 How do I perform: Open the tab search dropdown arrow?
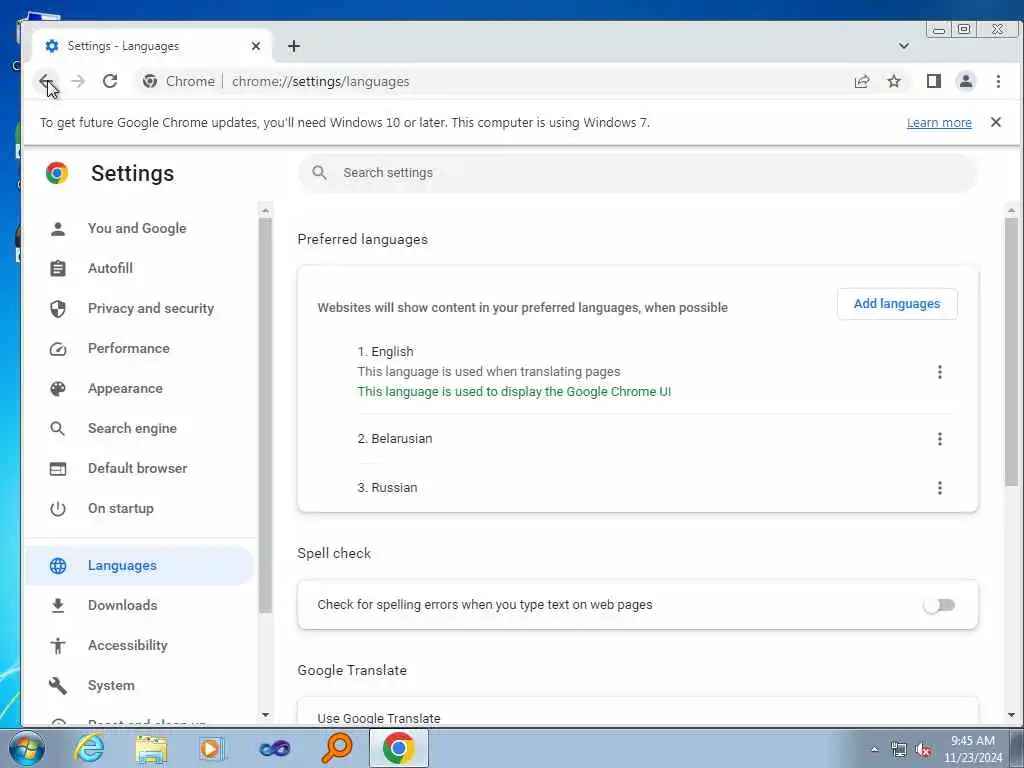(x=903, y=46)
